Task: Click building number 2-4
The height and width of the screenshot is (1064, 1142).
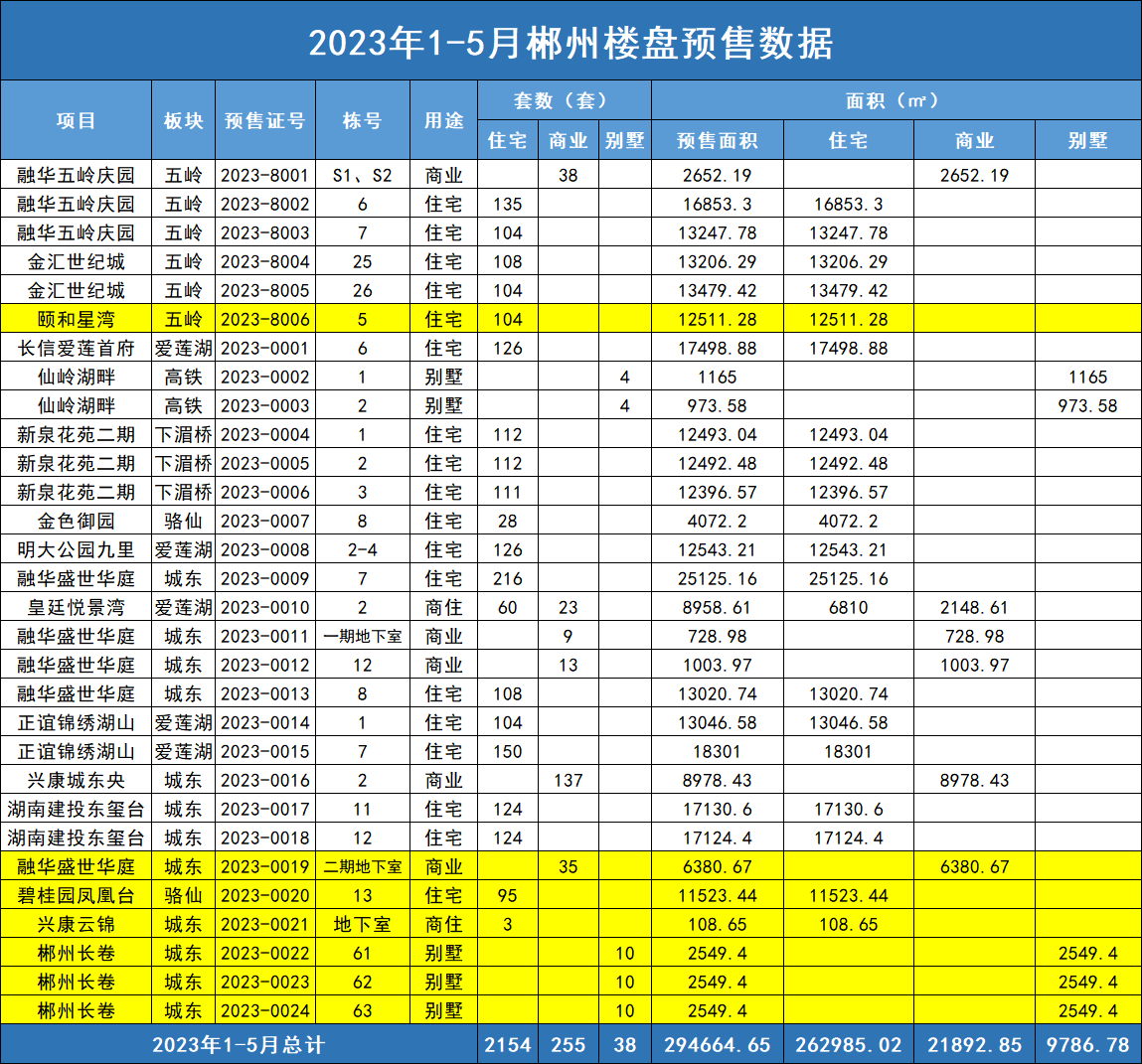Action: point(362,550)
